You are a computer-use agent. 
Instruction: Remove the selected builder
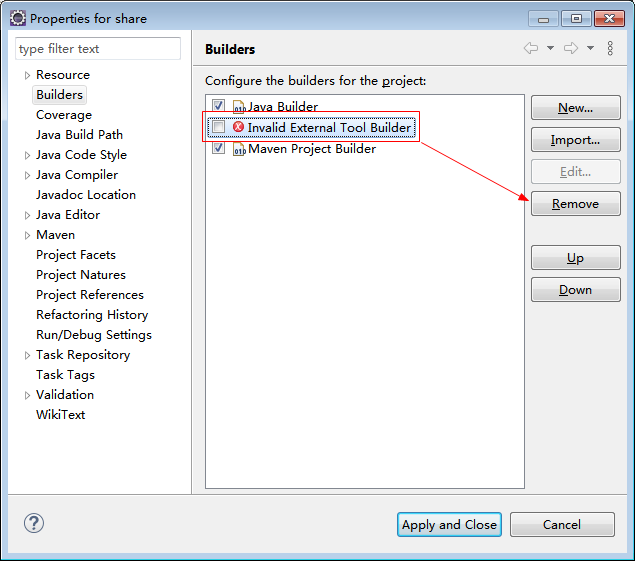pyautogui.click(x=575, y=204)
